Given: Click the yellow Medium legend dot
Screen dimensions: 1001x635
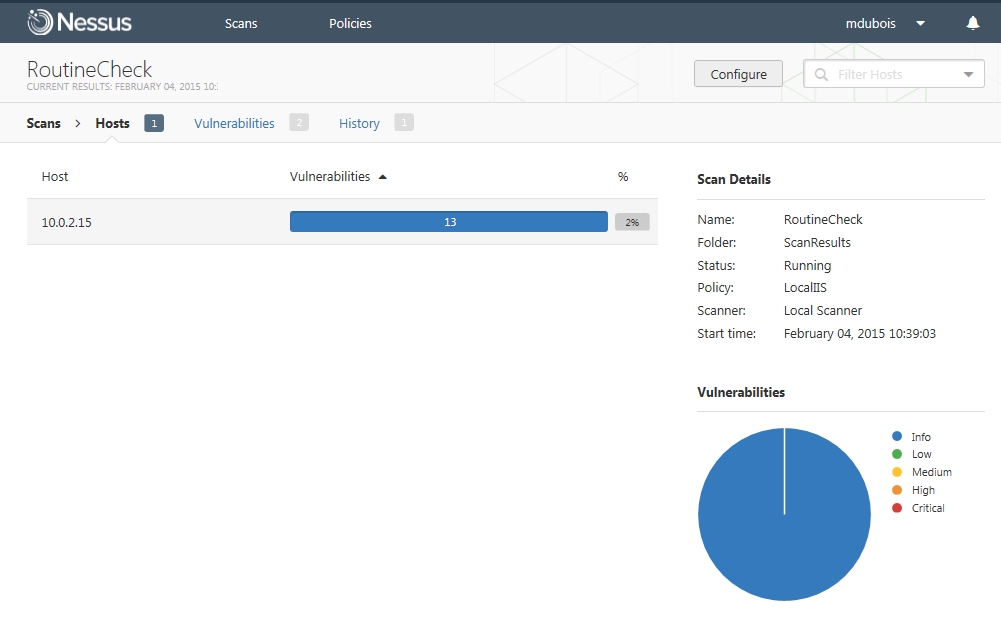Looking at the screenshot, I should coord(897,472).
